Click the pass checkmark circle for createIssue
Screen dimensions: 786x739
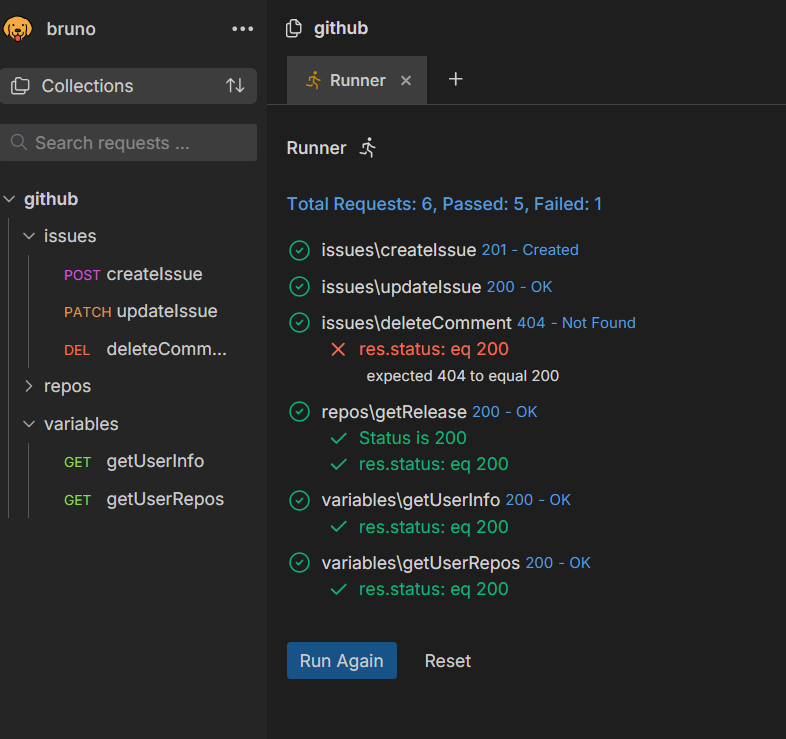pos(299,250)
